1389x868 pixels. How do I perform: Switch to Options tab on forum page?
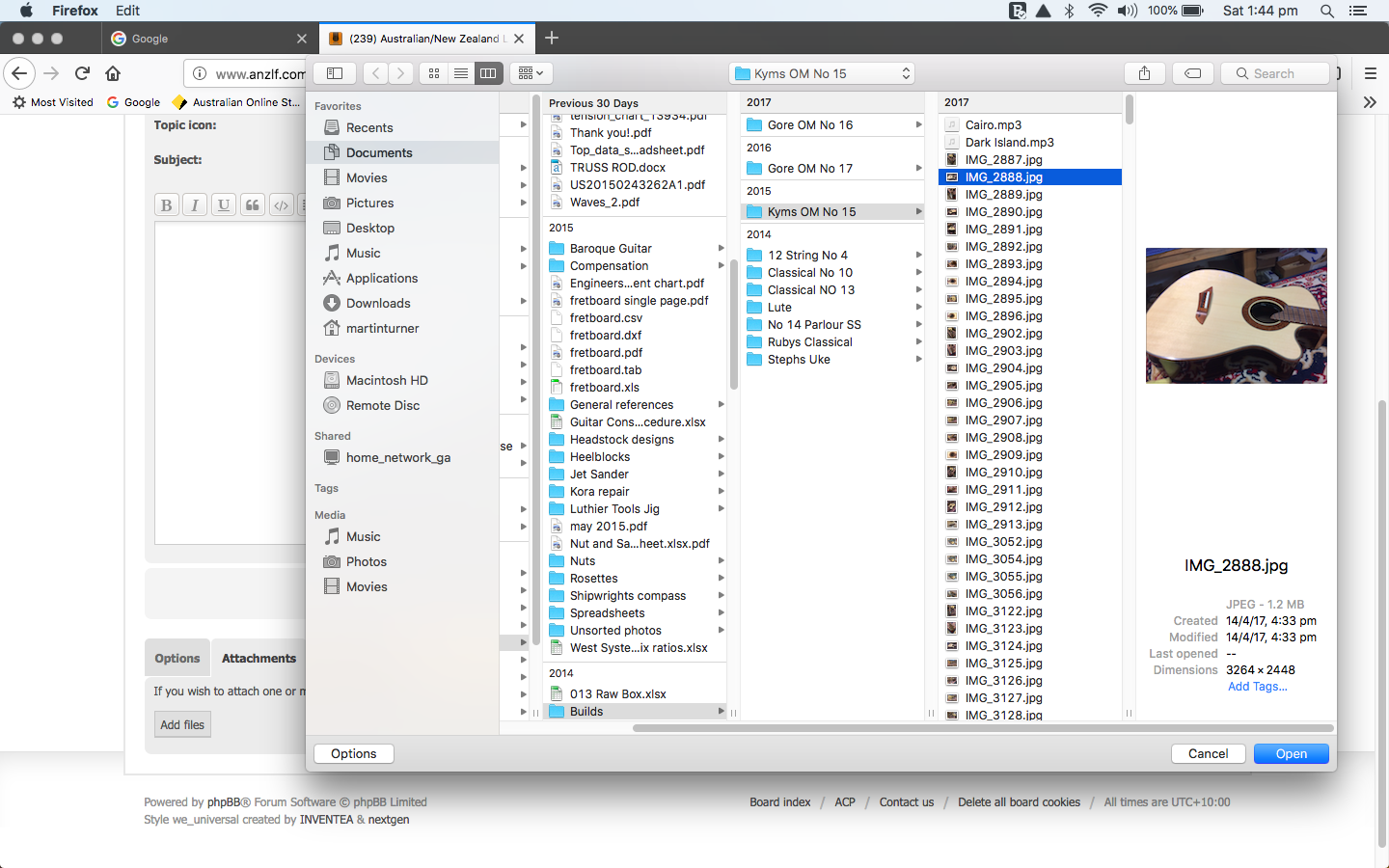(x=177, y=658)
